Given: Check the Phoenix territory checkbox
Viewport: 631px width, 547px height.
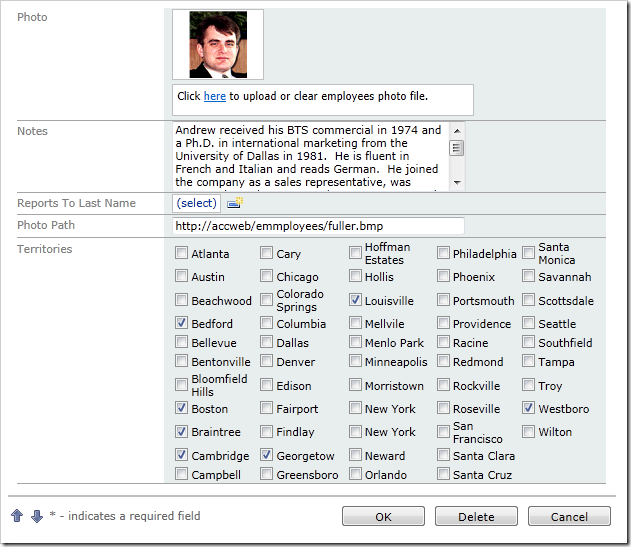Looking at the screenshot, I should (x=443, y=276).
